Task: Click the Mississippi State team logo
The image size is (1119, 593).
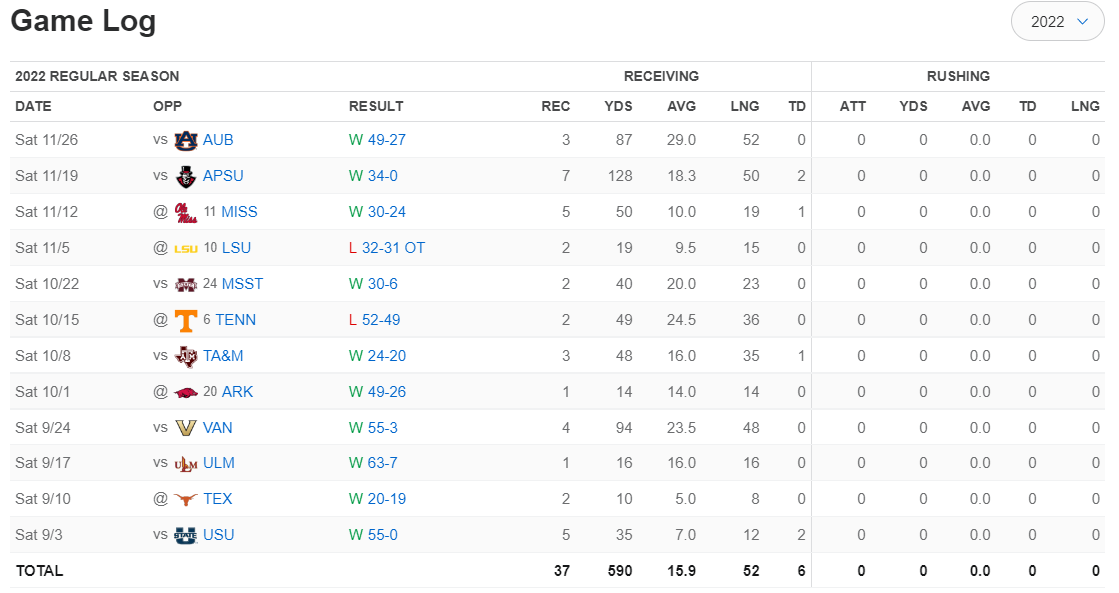Action: pos(186,284)
